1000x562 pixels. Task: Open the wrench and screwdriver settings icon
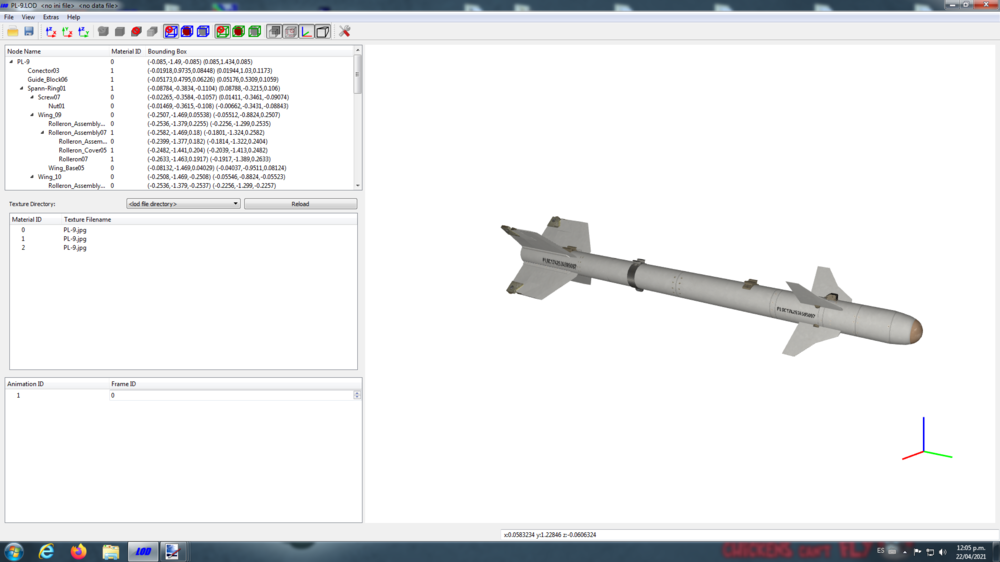tap(344, 31)
